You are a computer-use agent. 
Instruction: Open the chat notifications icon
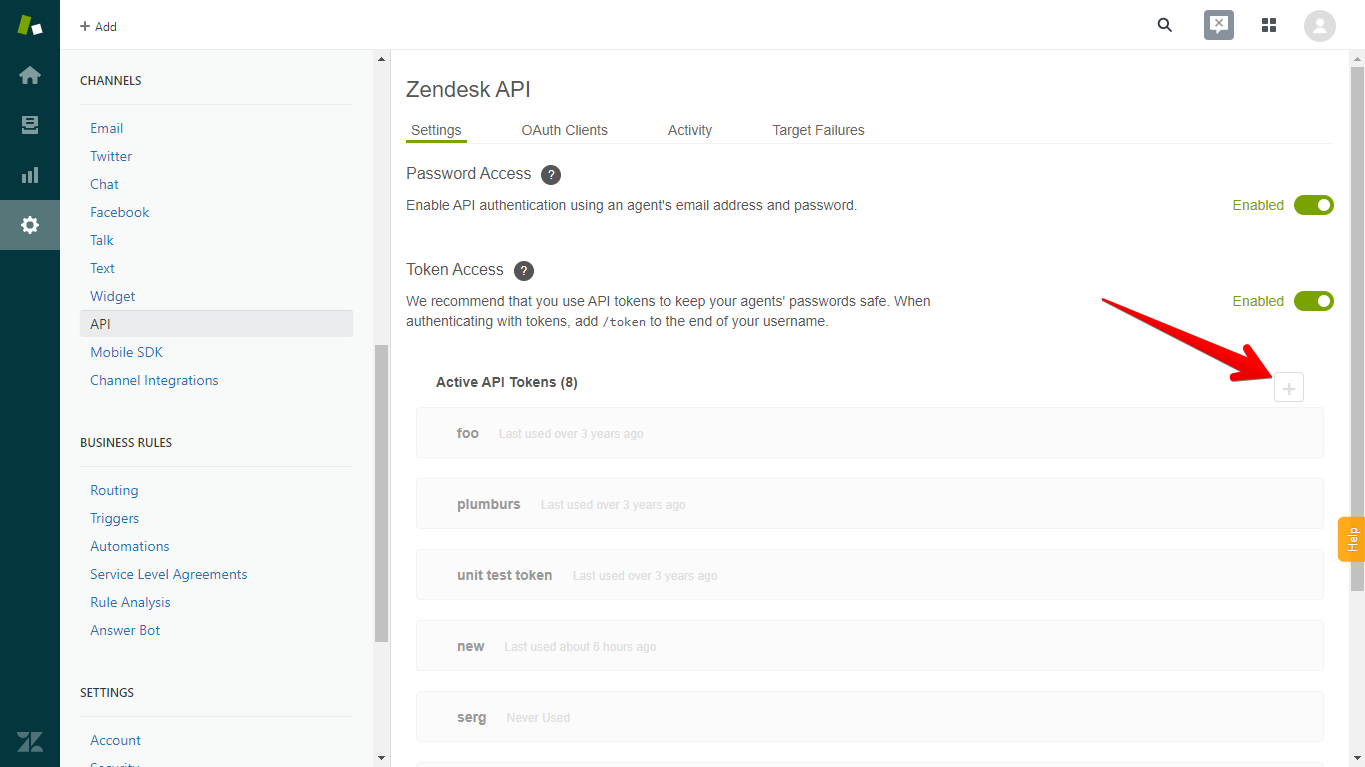(x=1218, y=25)
